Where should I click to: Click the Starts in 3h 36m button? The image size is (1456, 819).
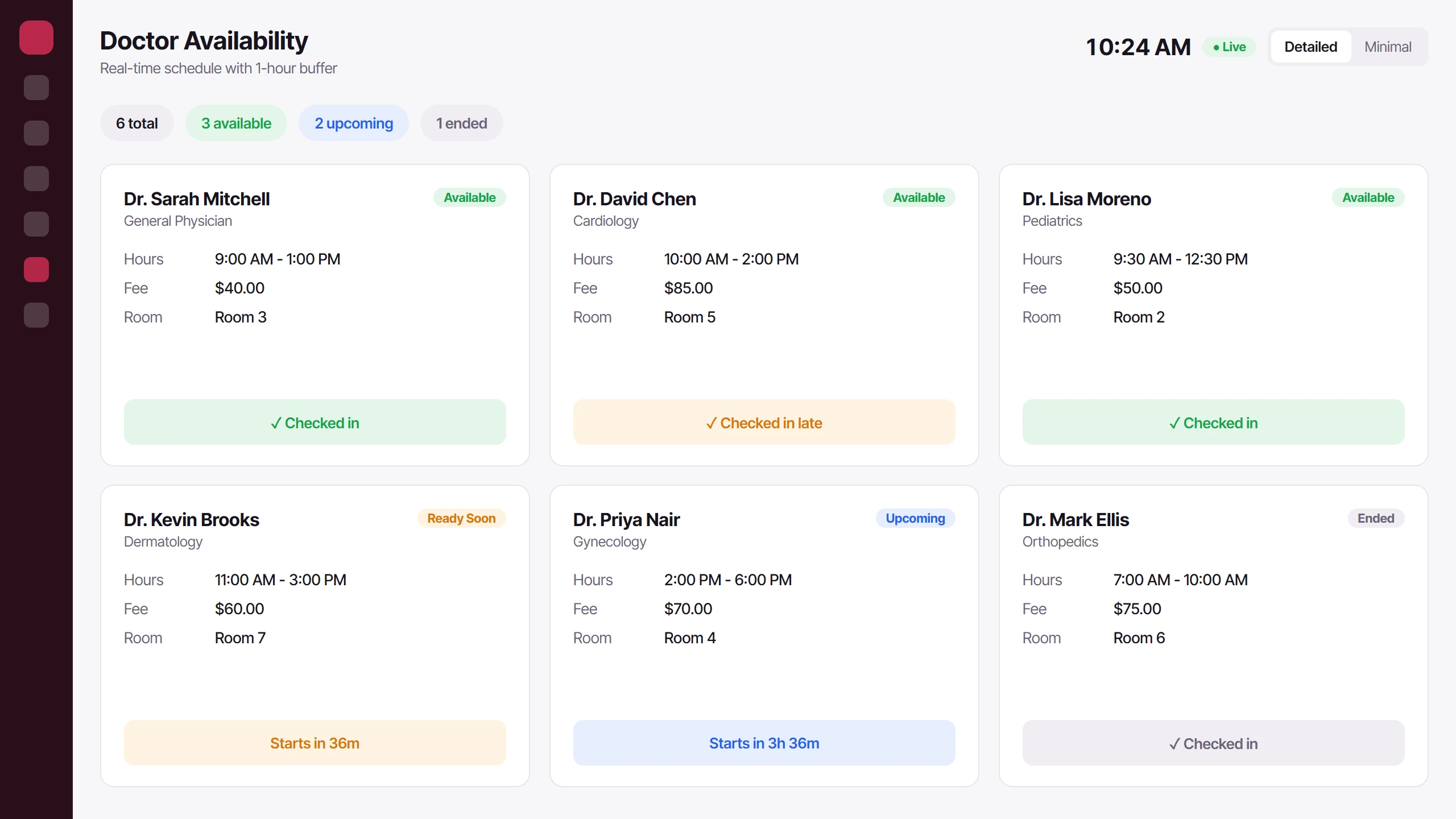click(x=764, y=743)
